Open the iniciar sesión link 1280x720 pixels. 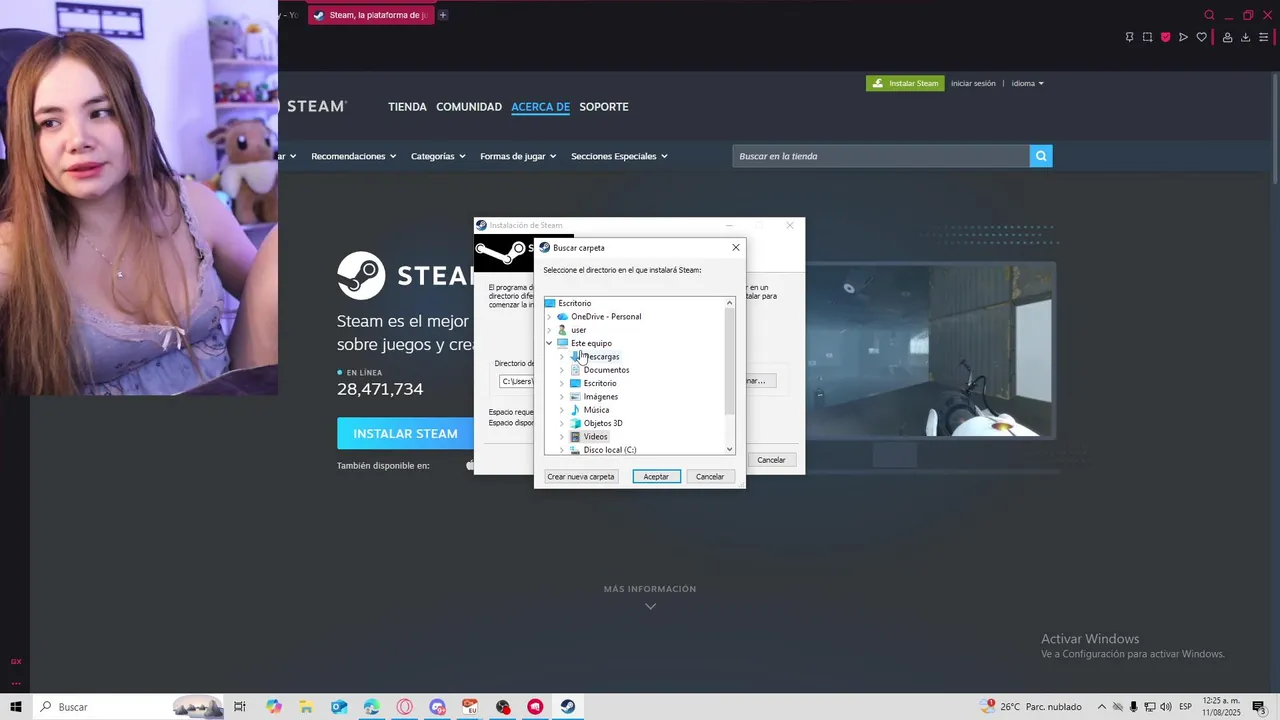pyautogui.click(x=973, y=83)
